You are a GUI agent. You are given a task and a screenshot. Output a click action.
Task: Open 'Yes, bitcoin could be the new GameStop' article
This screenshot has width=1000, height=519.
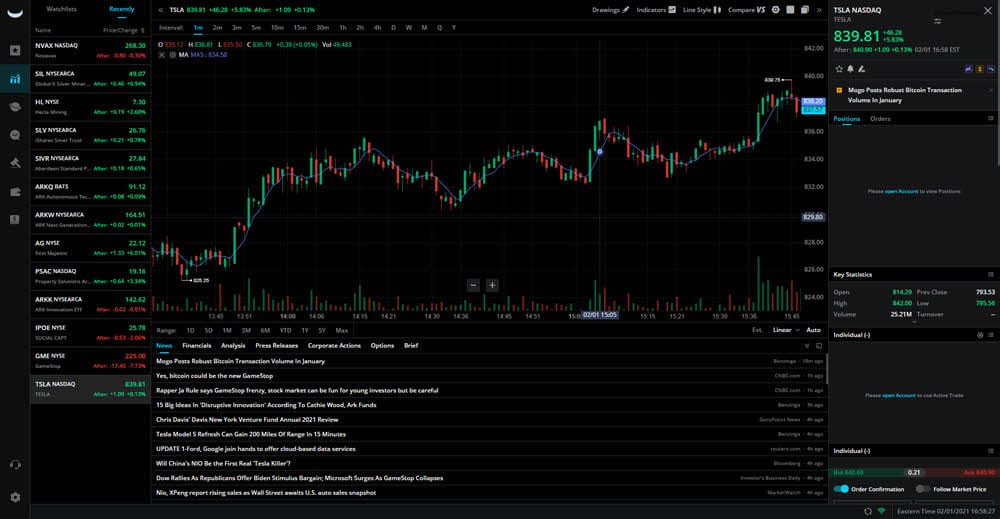pyautogui.click(x=214, y=376)
